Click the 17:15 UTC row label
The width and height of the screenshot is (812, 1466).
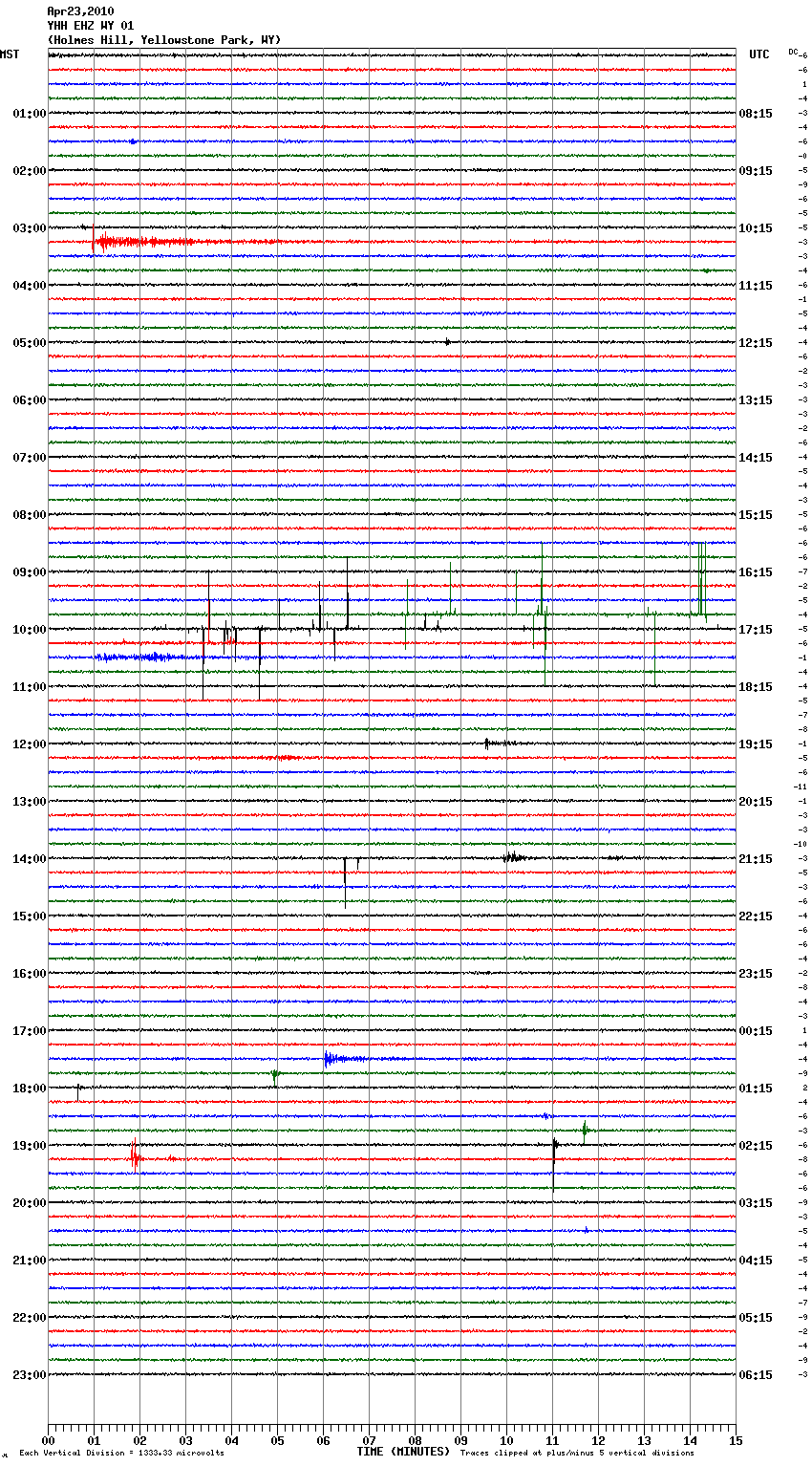pyautogui.click(x=756, y=630)
